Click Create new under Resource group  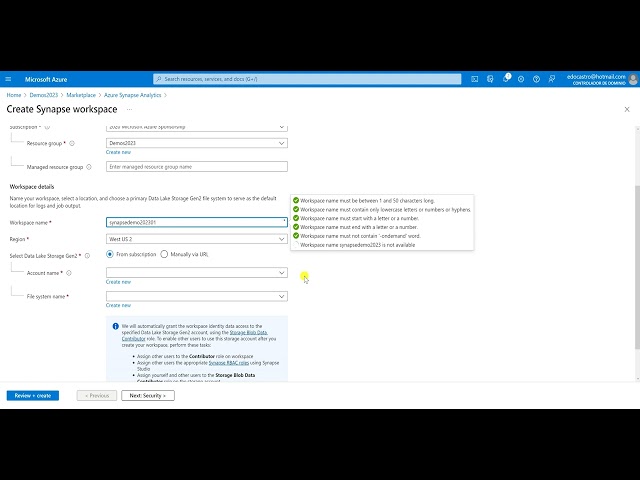pos(118,152)
